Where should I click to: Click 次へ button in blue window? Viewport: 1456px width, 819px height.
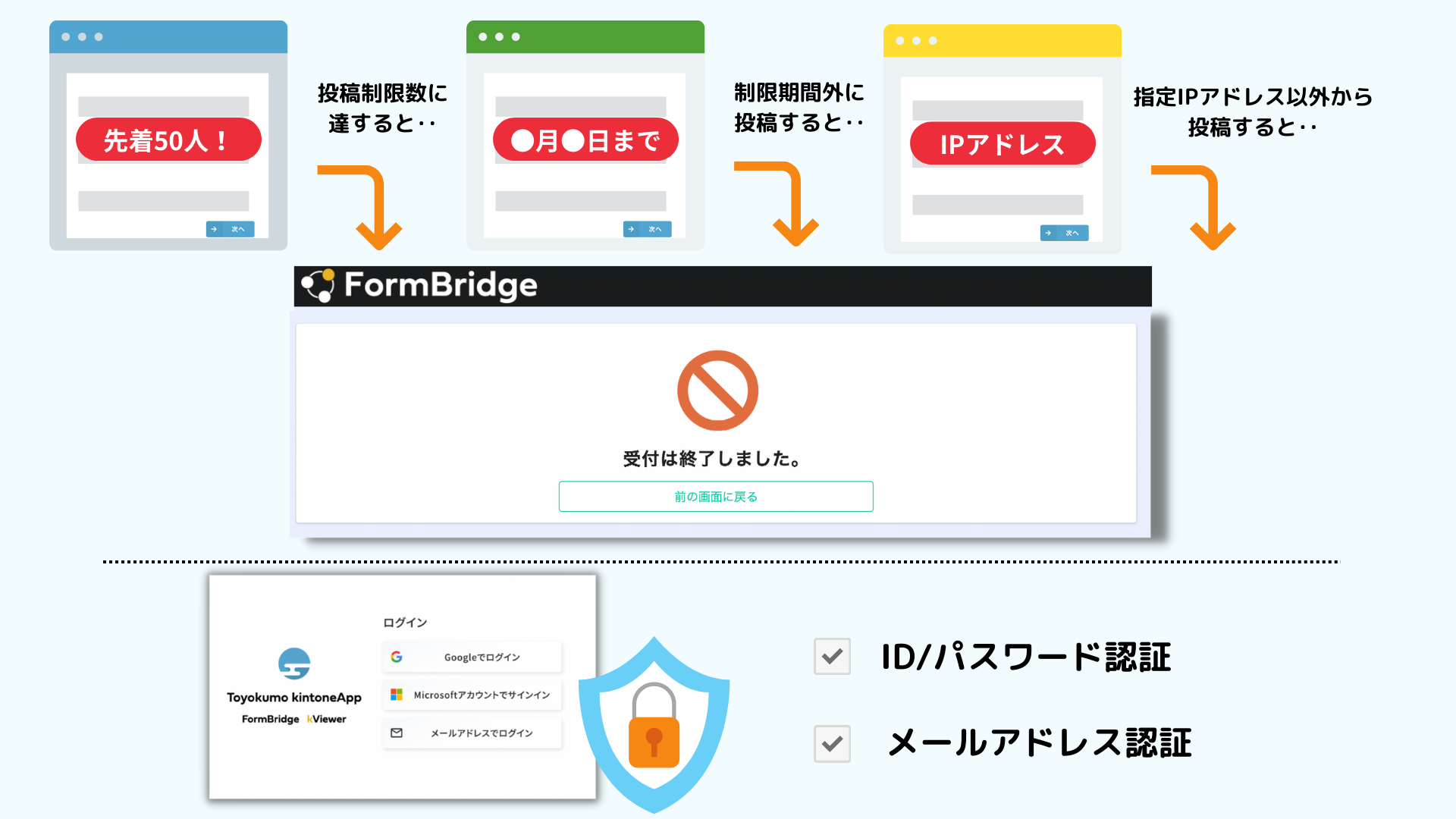[x=230, y=229]
